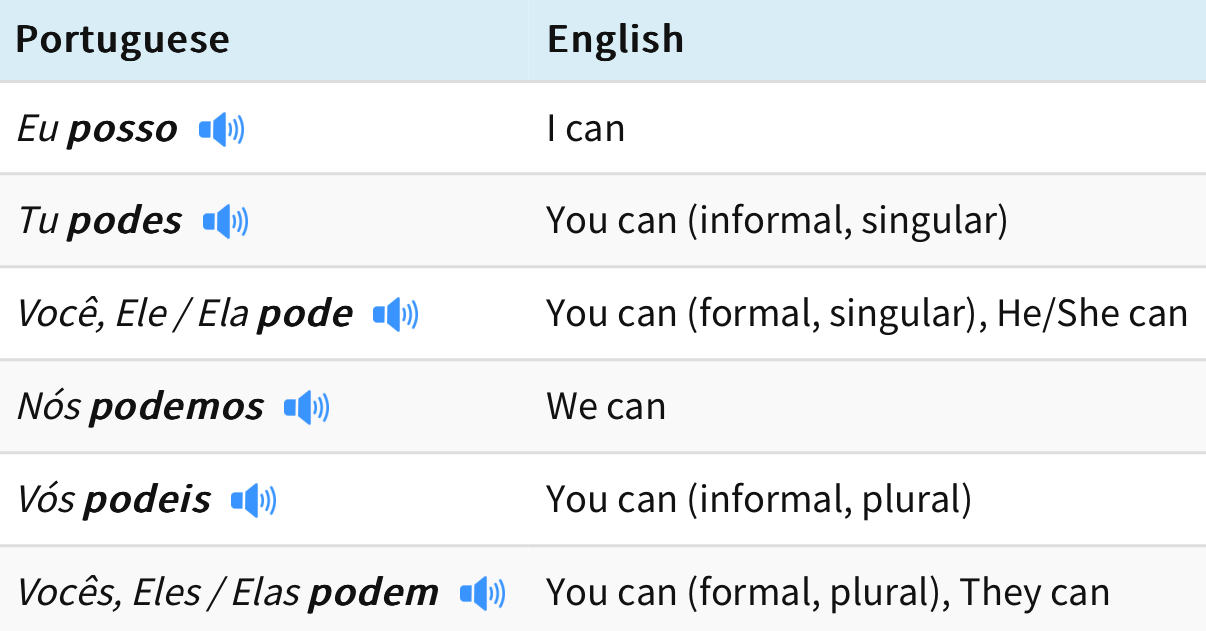The height and width of the screenshot is (631, 1206).
Task: Click the bold word podeis
Action: point(147,500)
